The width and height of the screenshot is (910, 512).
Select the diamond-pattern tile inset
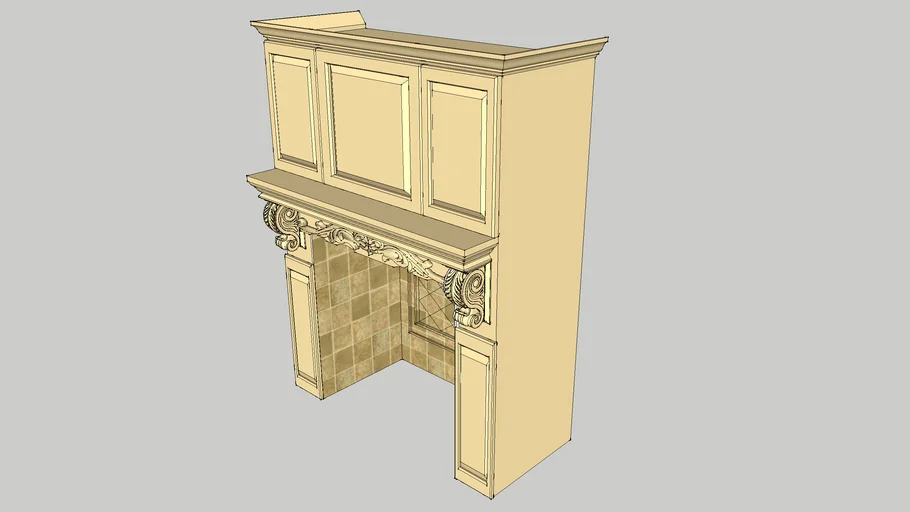pyautogui.click(x=428, y=304)
